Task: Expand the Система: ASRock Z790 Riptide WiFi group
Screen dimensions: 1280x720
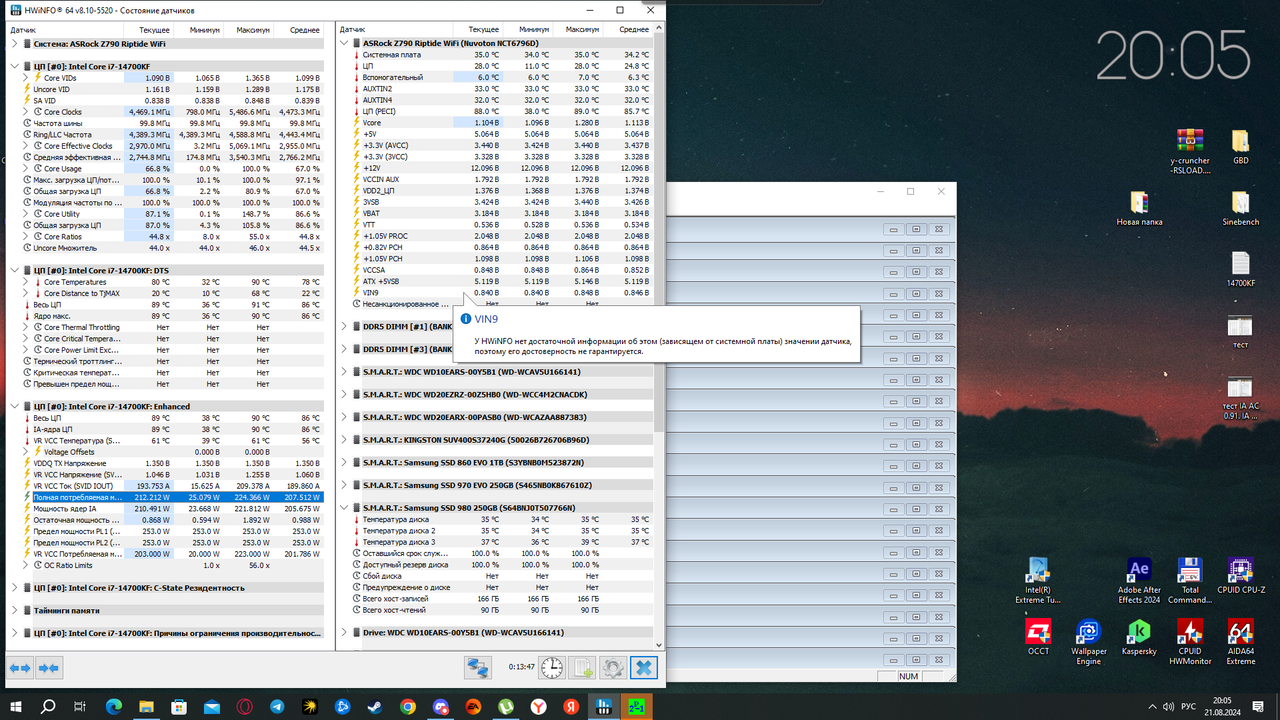Action: click(x=14, y=44)
